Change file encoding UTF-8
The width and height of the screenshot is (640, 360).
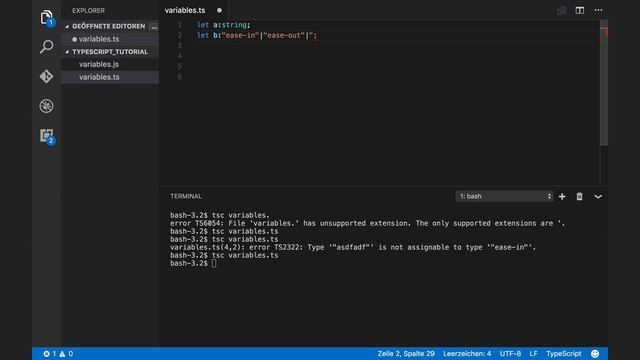pos(510,353)
